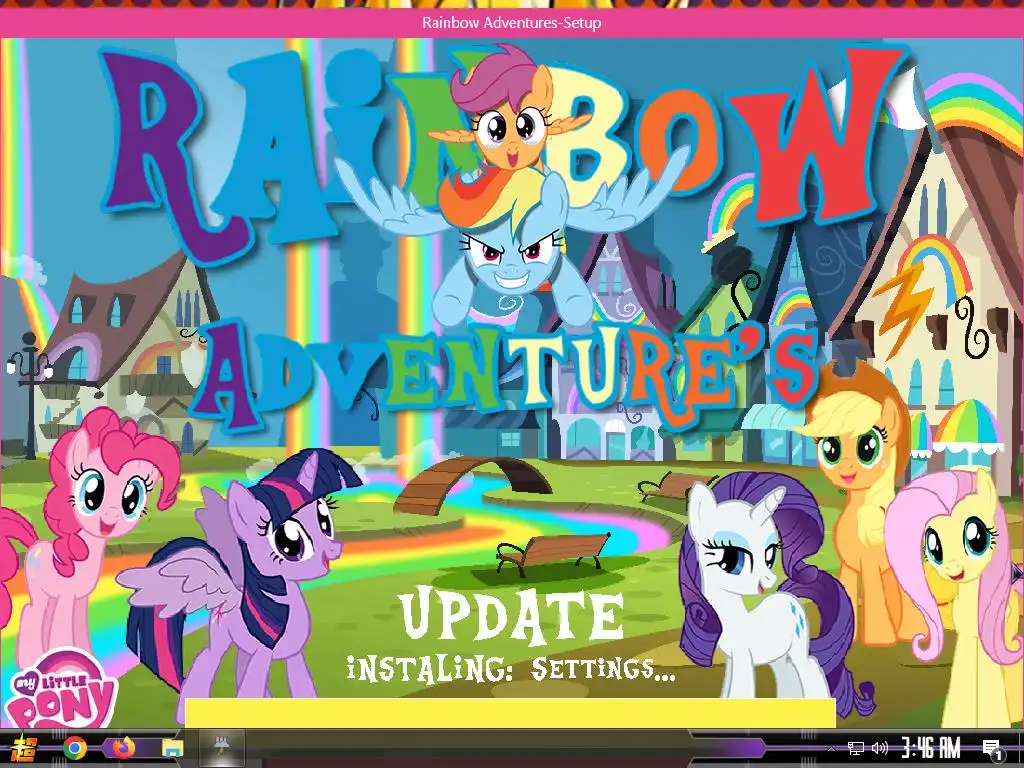Open the custom Start menu icon

(x=26, y=748)
